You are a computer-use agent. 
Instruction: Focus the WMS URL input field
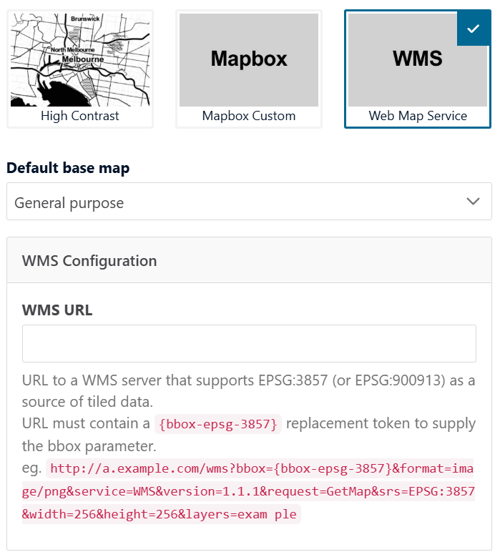(x=249, y=343)
